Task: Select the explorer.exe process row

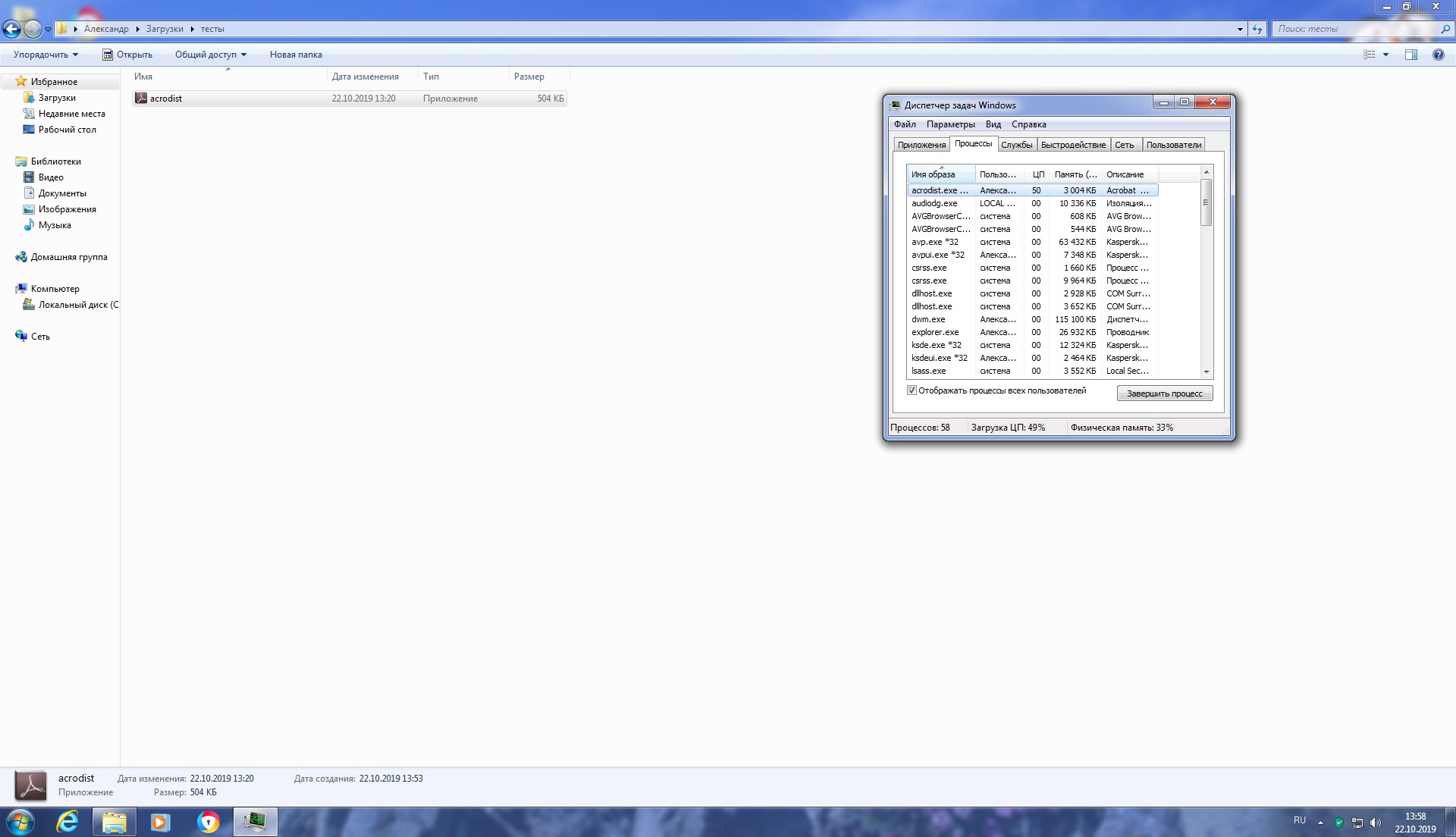Action: tap(935, 332)
